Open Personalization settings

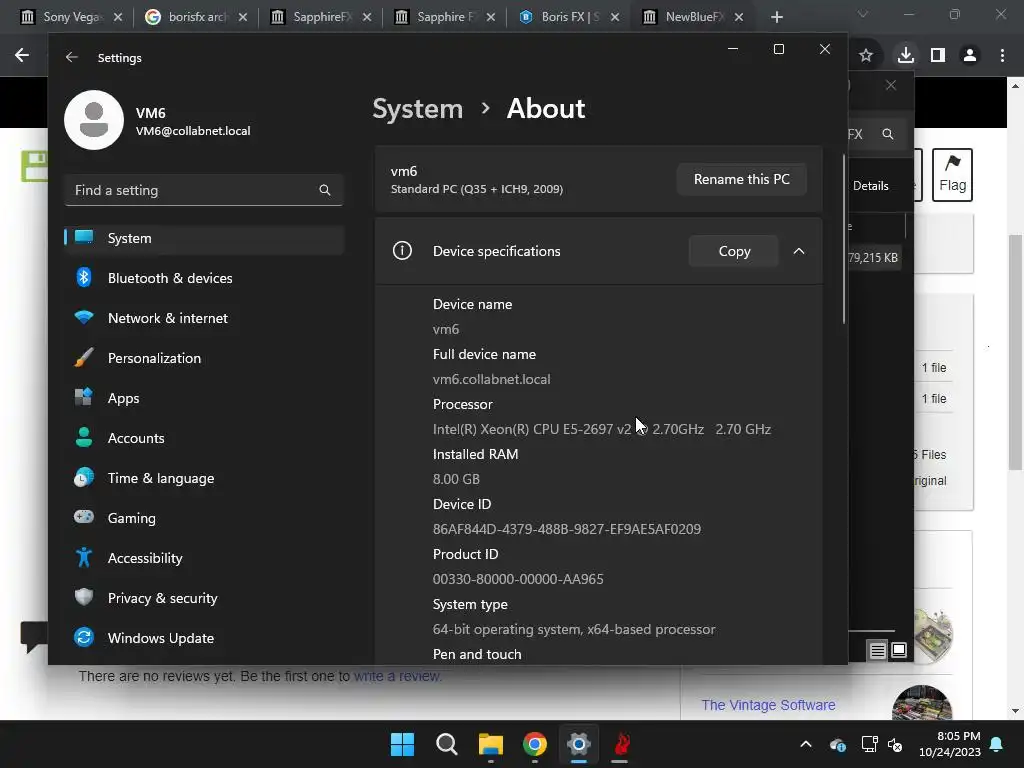[204, 358]
